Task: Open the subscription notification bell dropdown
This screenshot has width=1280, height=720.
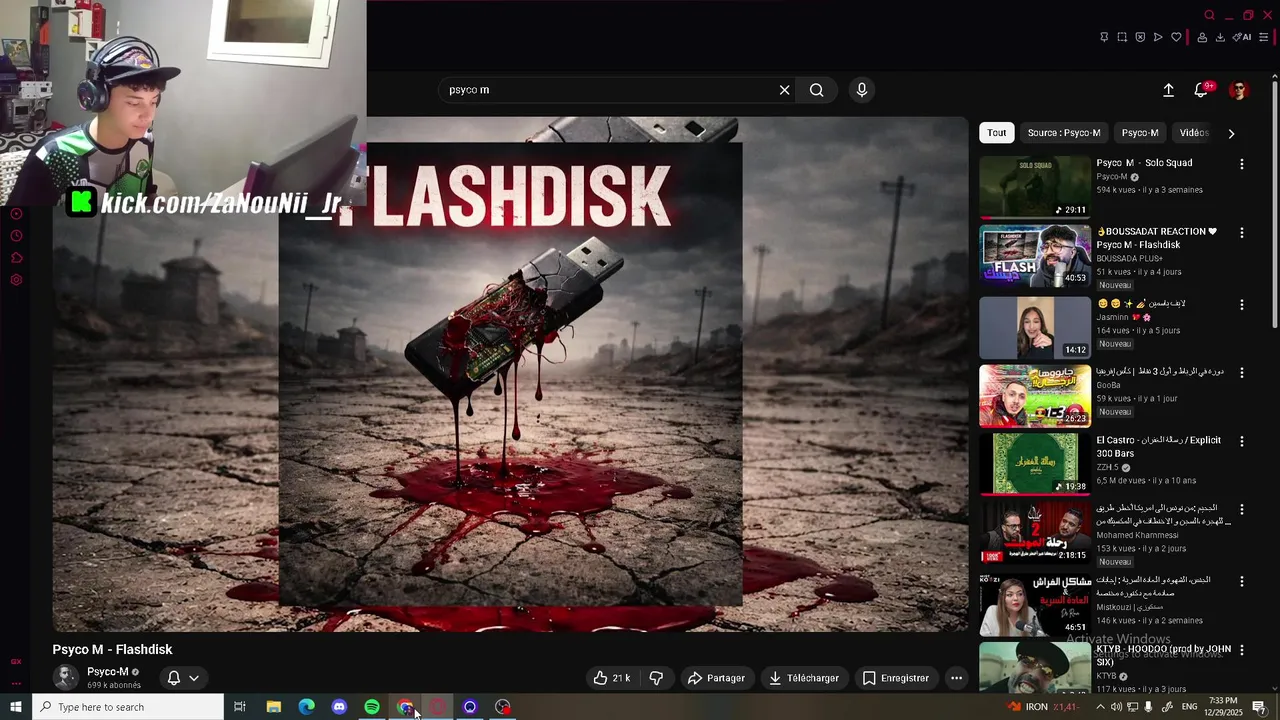Action: coord(183,678)
